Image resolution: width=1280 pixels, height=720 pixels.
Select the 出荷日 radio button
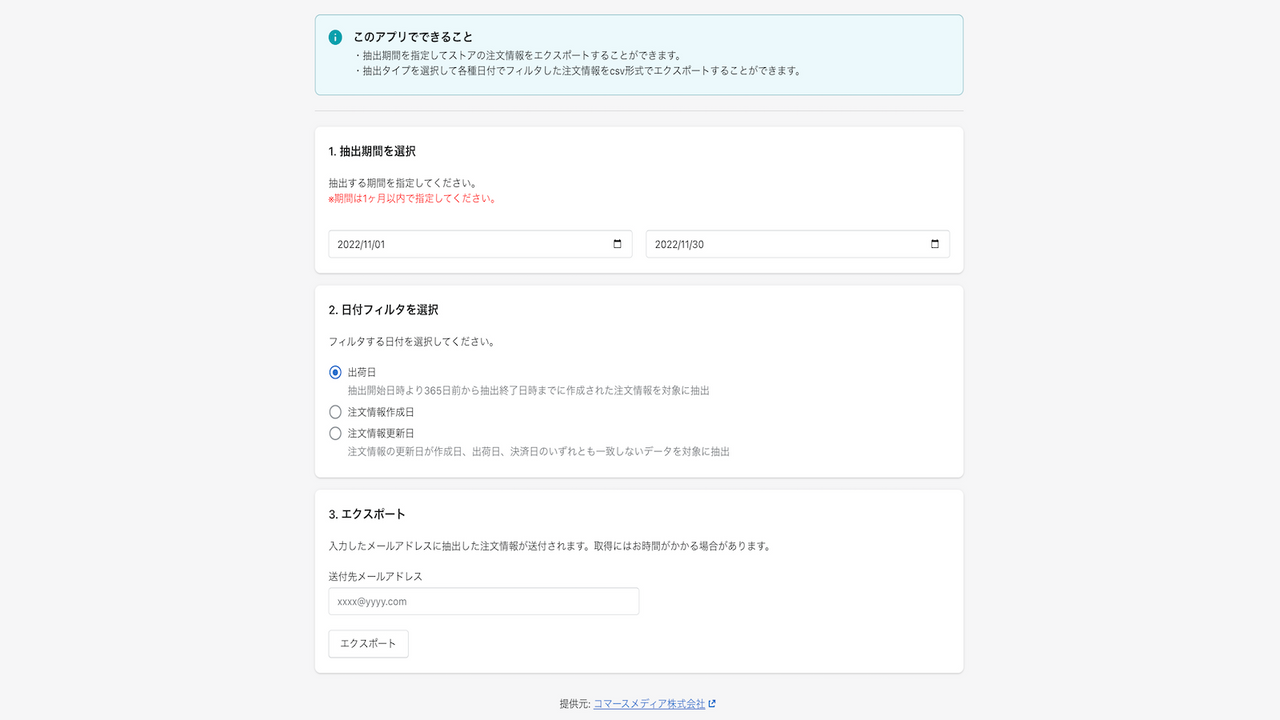[x=335, y=371]
